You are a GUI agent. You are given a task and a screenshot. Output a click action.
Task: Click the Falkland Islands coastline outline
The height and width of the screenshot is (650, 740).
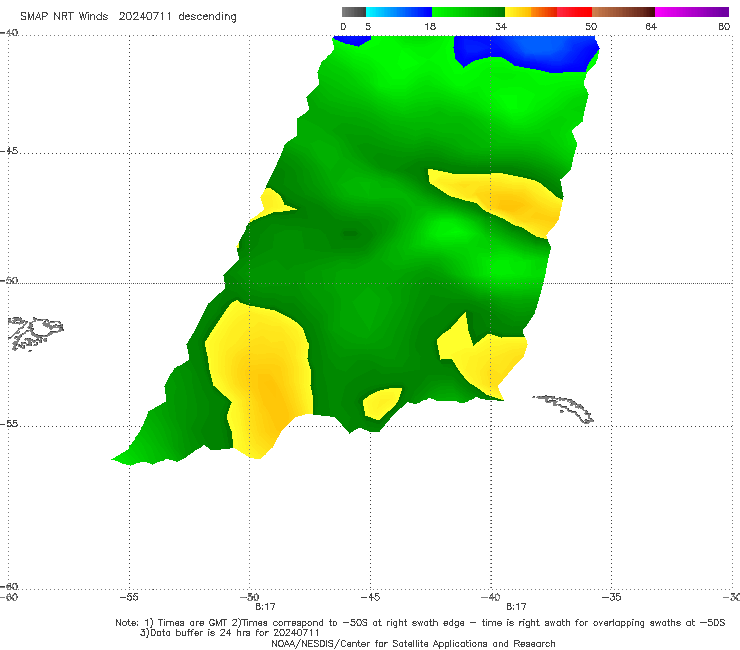(36, 333)
